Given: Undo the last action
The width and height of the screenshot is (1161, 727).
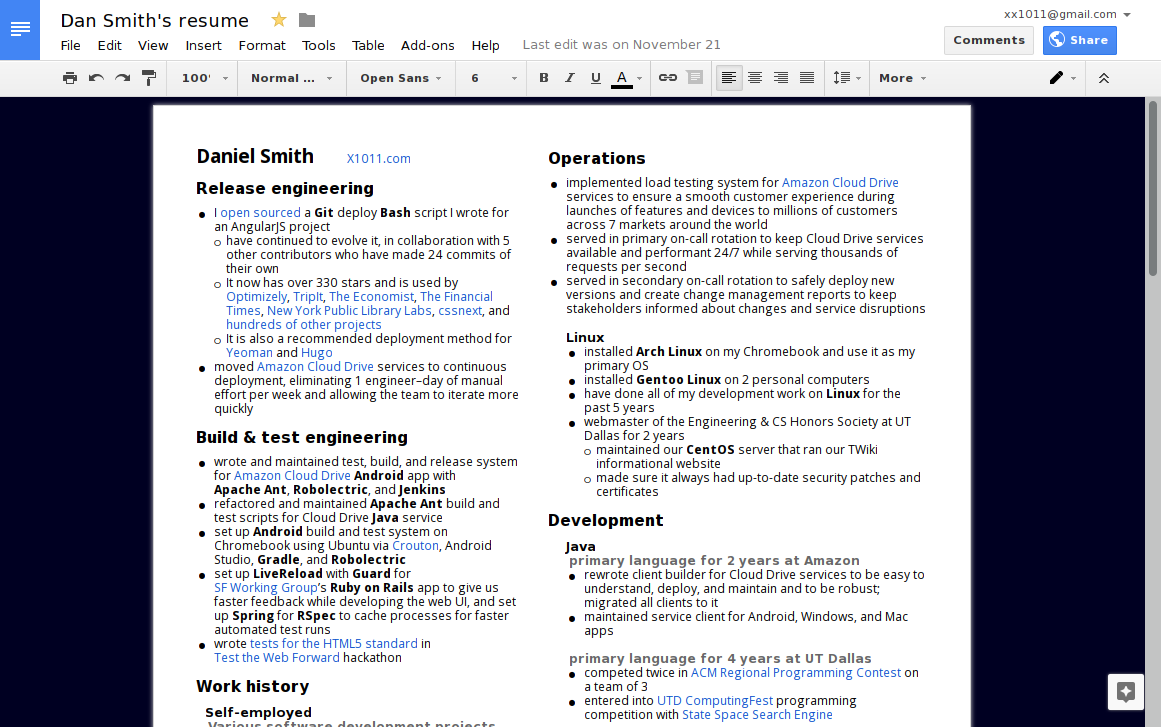Looking at the screenshot, I should pyautogui.click(x=96, y=78).
